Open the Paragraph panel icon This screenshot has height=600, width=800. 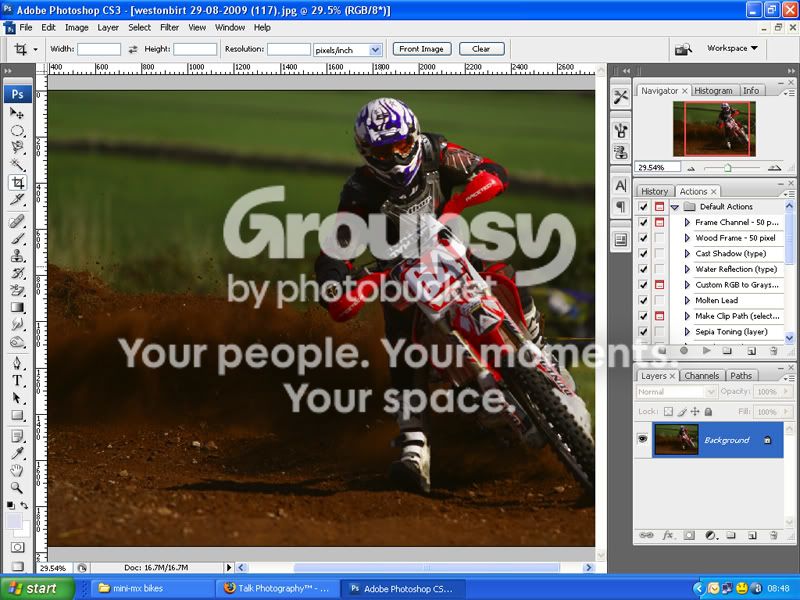point(621,207)
